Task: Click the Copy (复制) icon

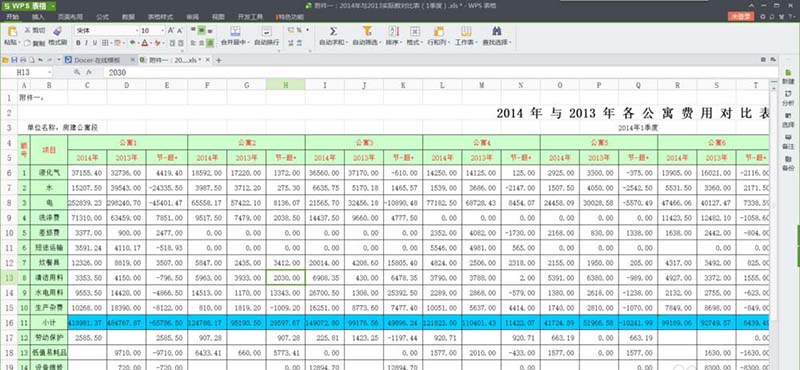Action: click(x=28, y=43)
